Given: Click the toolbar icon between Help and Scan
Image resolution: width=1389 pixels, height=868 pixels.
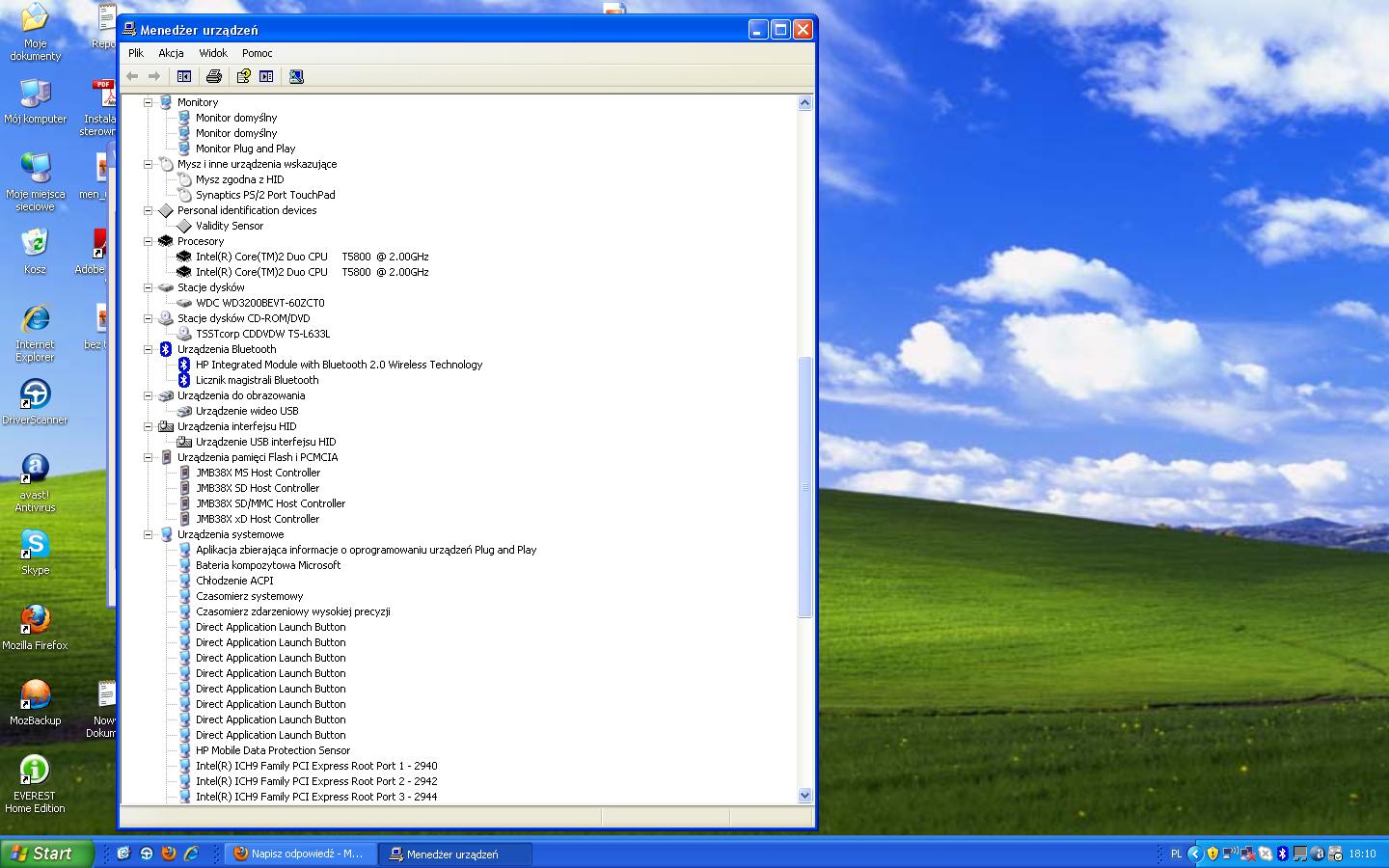Looking at the screenshot, I should tap(266, 76).
